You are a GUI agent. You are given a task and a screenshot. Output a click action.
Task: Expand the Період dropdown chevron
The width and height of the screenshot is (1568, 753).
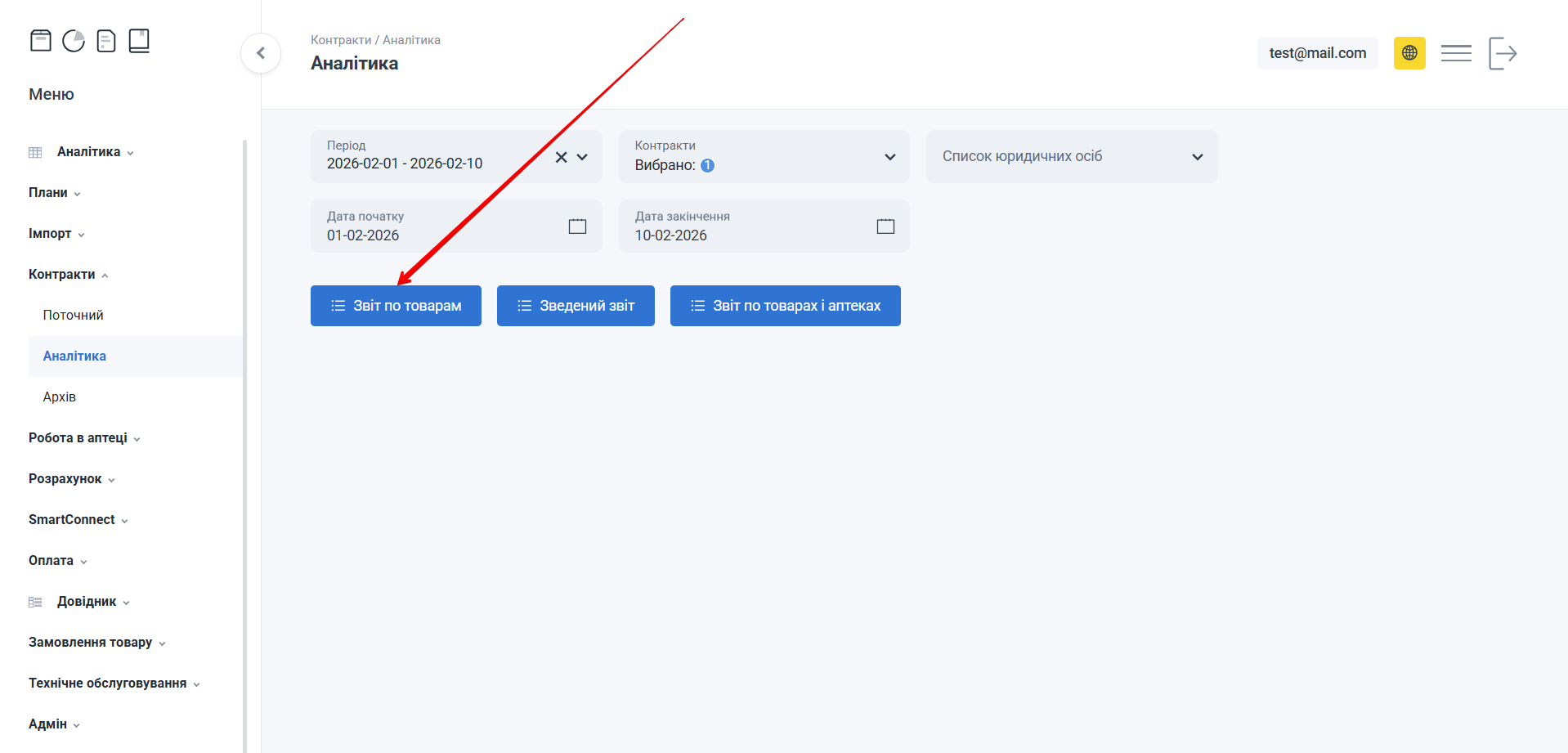click(582, 157)
